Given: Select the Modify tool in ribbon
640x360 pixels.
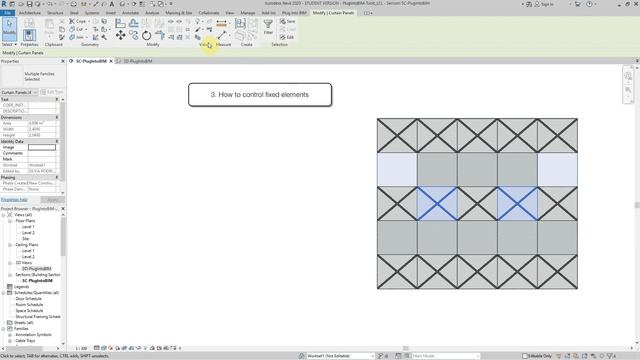Looking at the screenshot, I should tap(9, 29).
